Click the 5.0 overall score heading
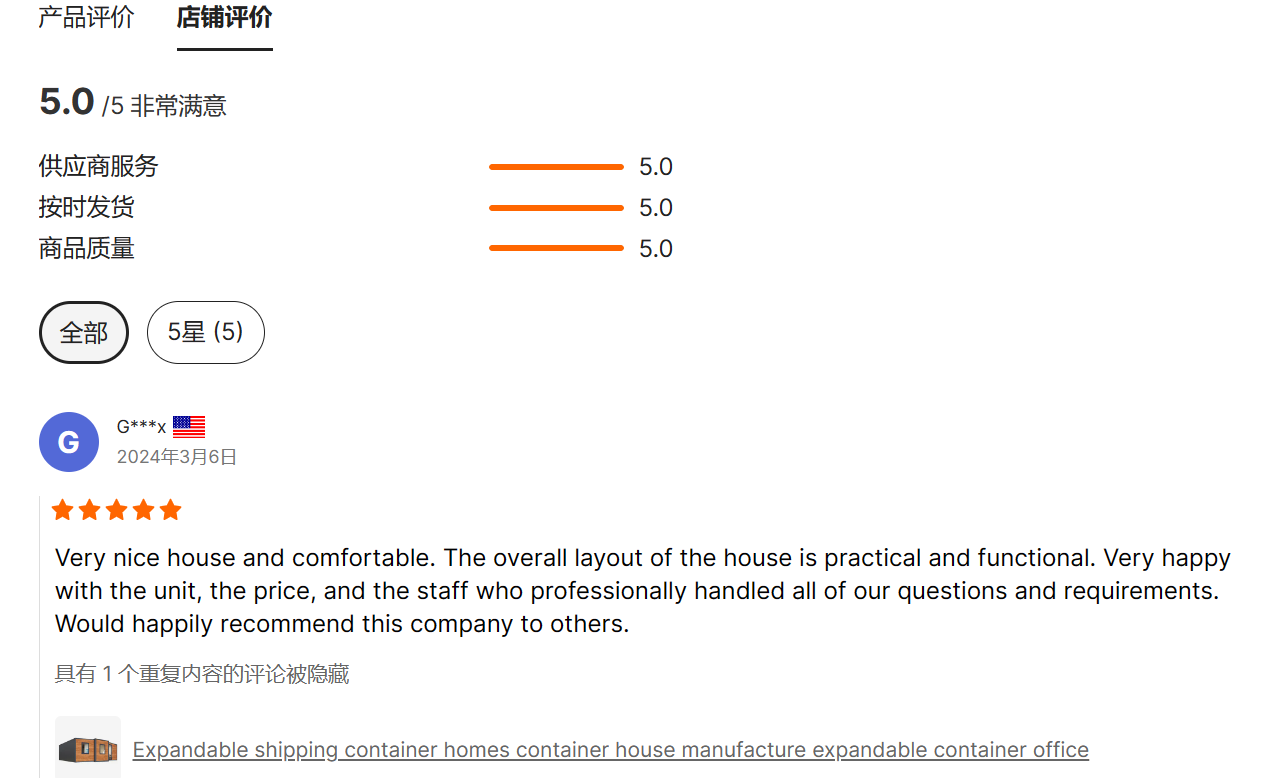Viewport: 1288px width, 778px height. [x=67, y=102]
